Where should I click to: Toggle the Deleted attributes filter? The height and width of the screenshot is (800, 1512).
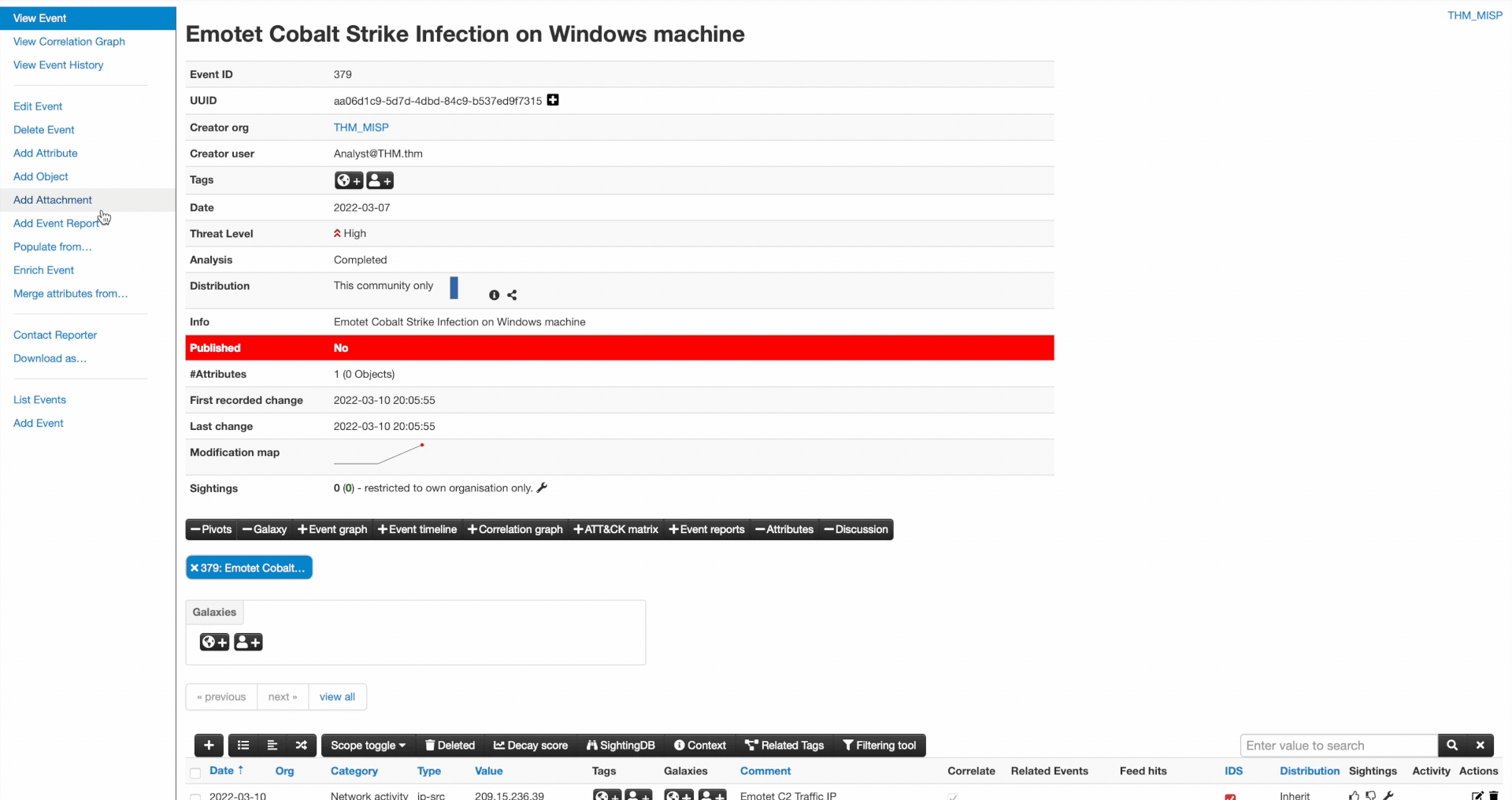coord(450,745)
